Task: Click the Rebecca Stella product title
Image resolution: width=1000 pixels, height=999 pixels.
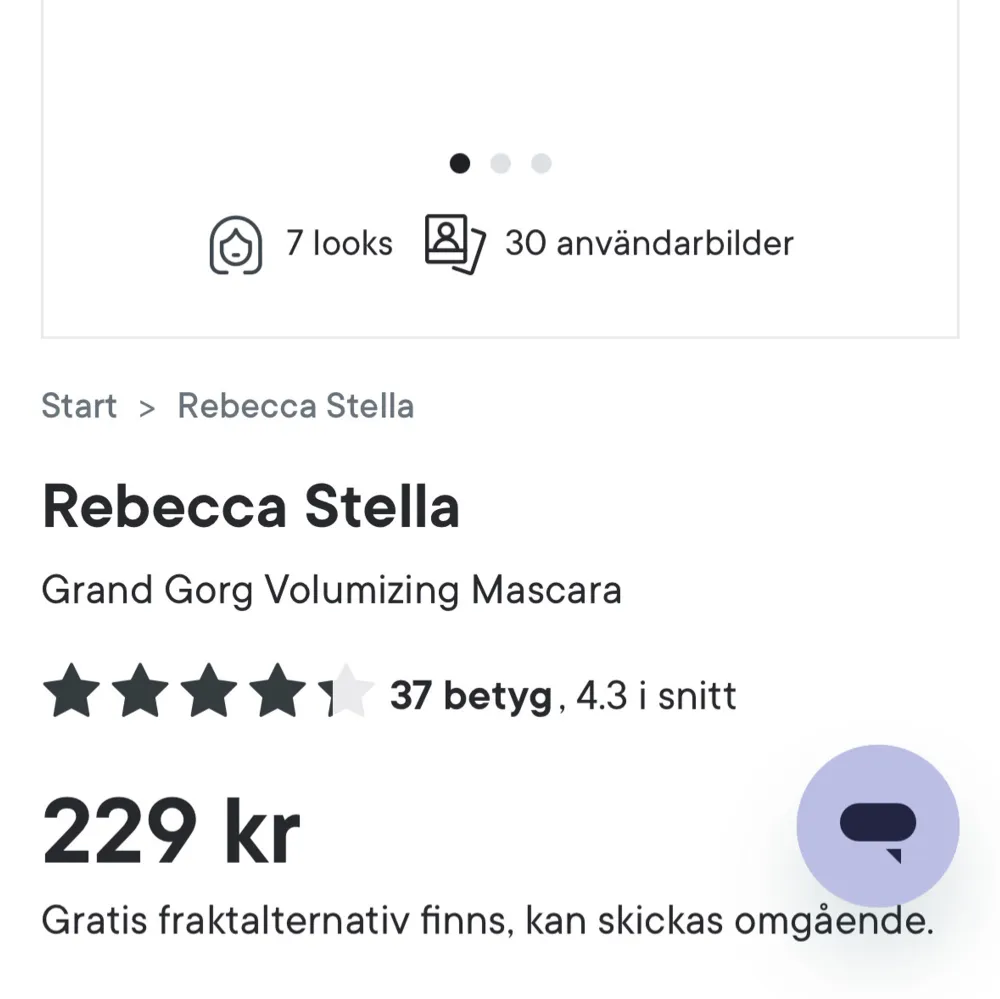Action: [x=251, y=506]
